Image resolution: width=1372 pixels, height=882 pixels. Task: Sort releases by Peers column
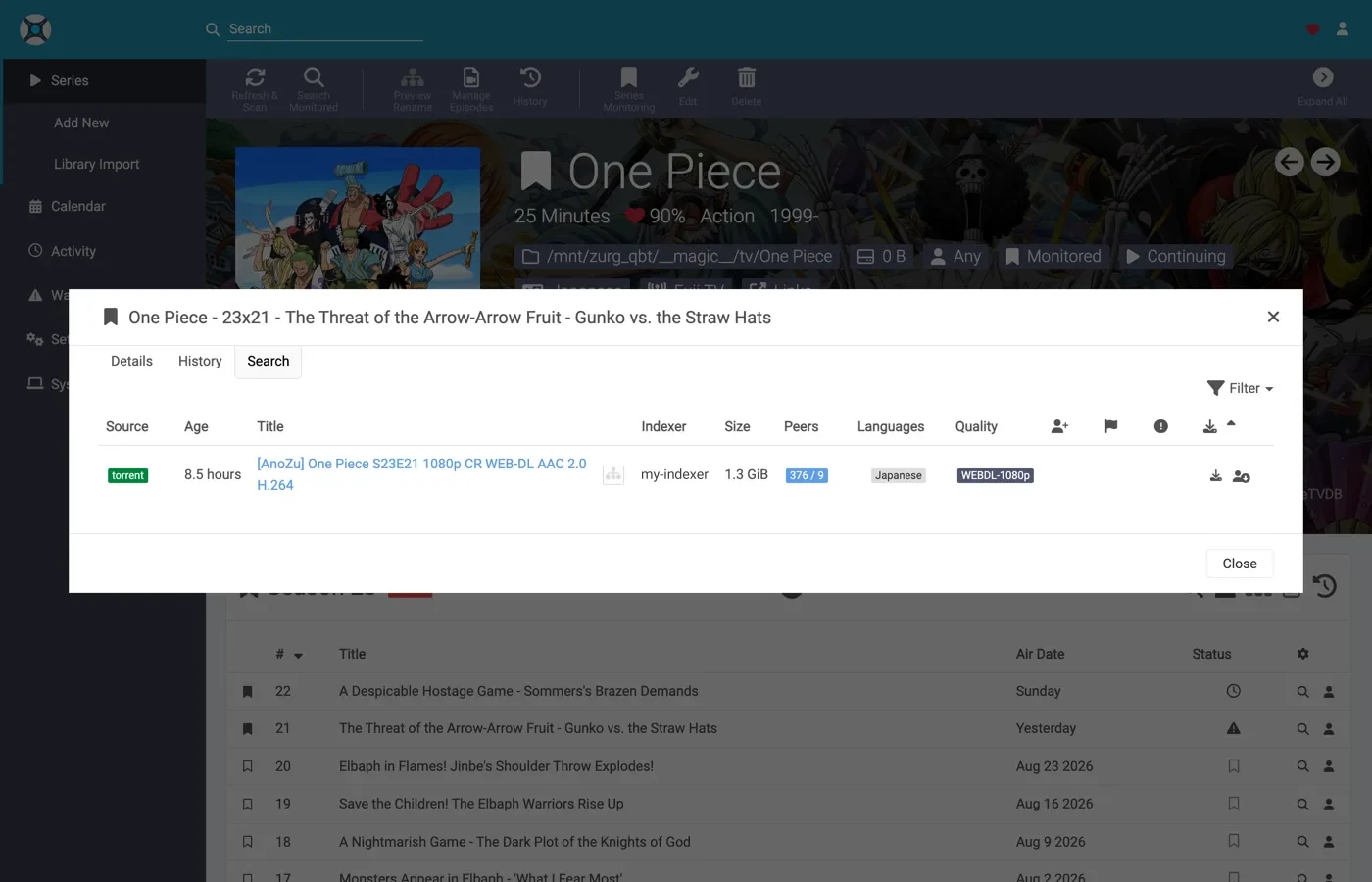pyautogui.click(x=801, y=426)
